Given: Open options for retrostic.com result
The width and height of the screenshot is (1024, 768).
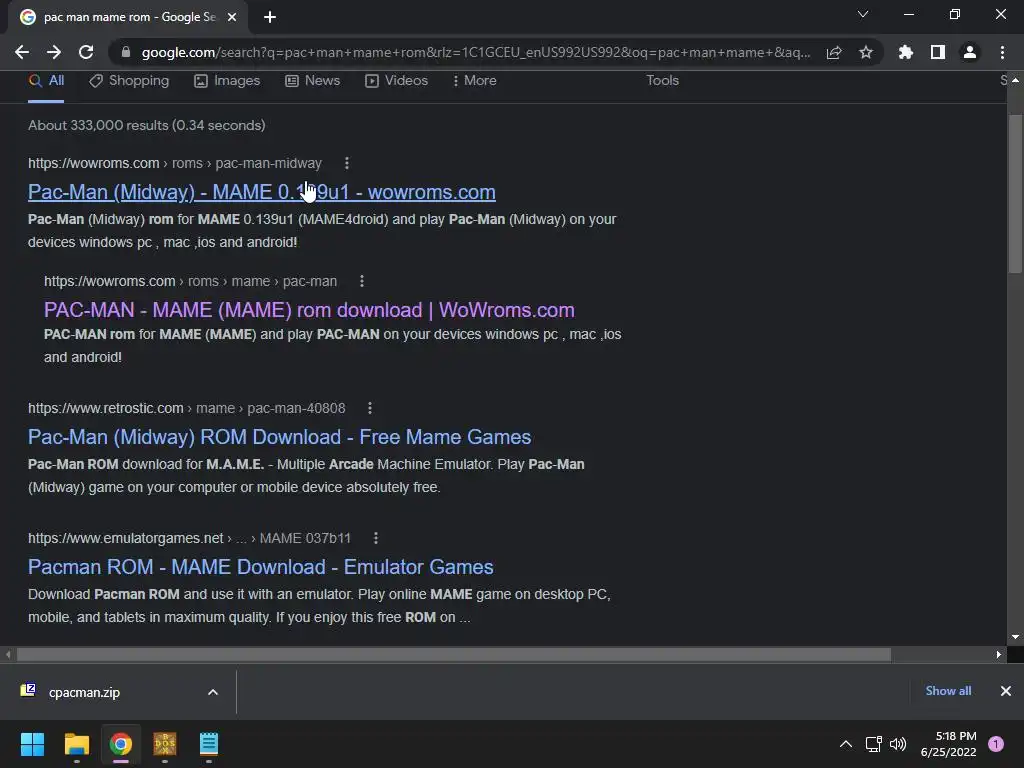Looking at the screenshot, I should (370, 408).
